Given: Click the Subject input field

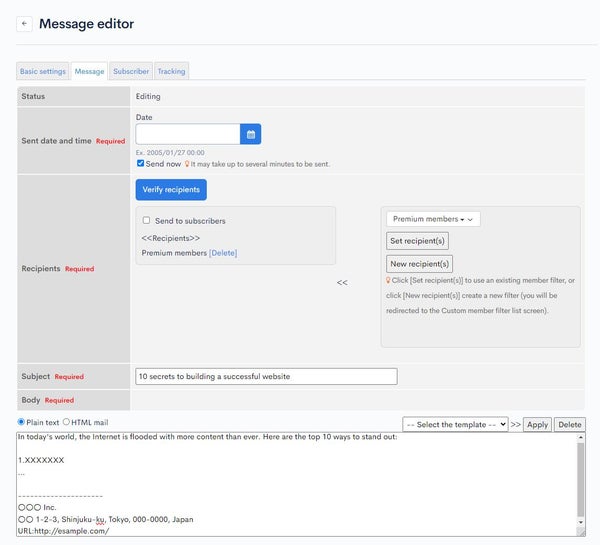Looking at the screenshot, I should coord(266,377).
